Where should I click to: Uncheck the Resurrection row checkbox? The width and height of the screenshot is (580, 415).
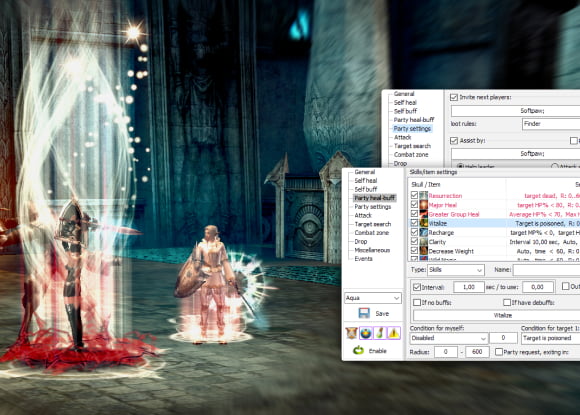[x=414, y=195]
